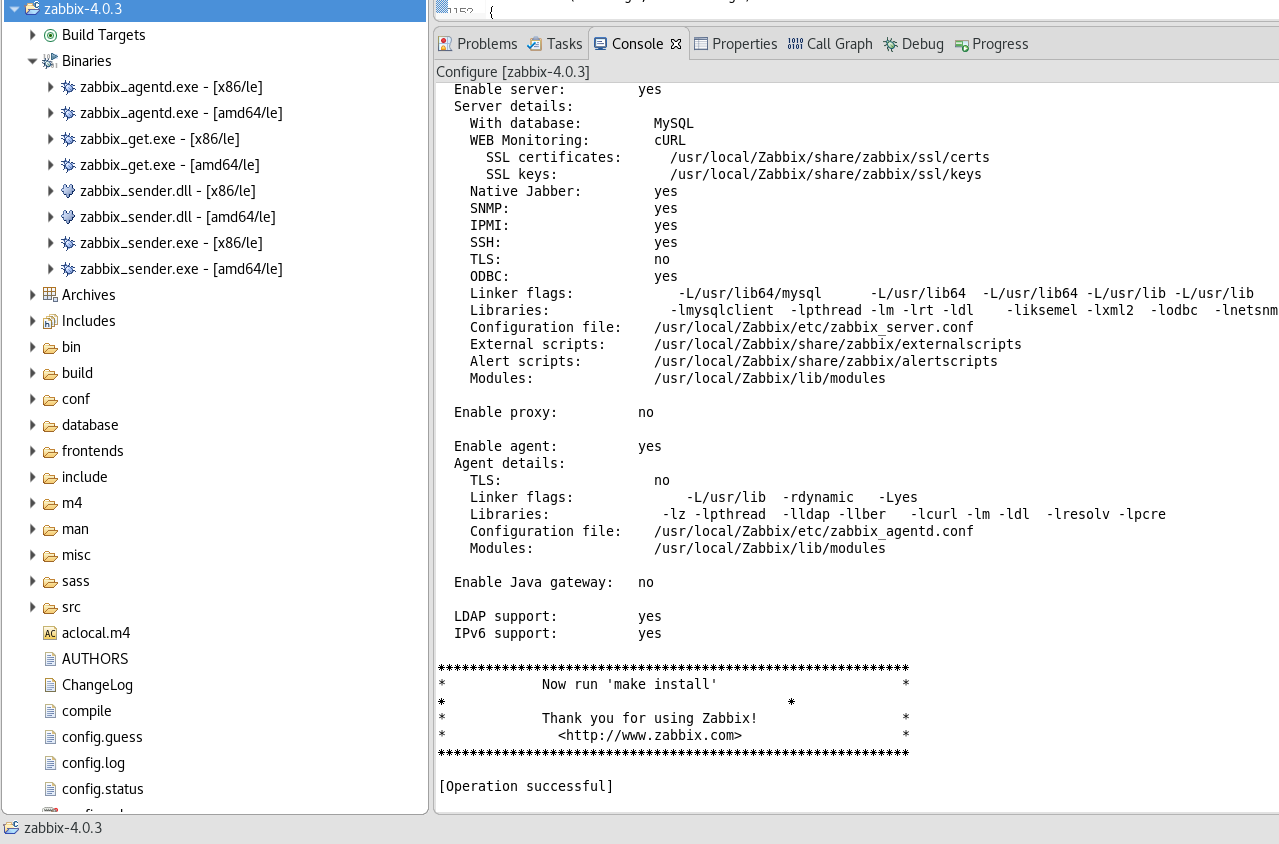This screenshot has height=844, width=1279.
Task: Click the config.log file icon
Action: [x=50, y=763]
